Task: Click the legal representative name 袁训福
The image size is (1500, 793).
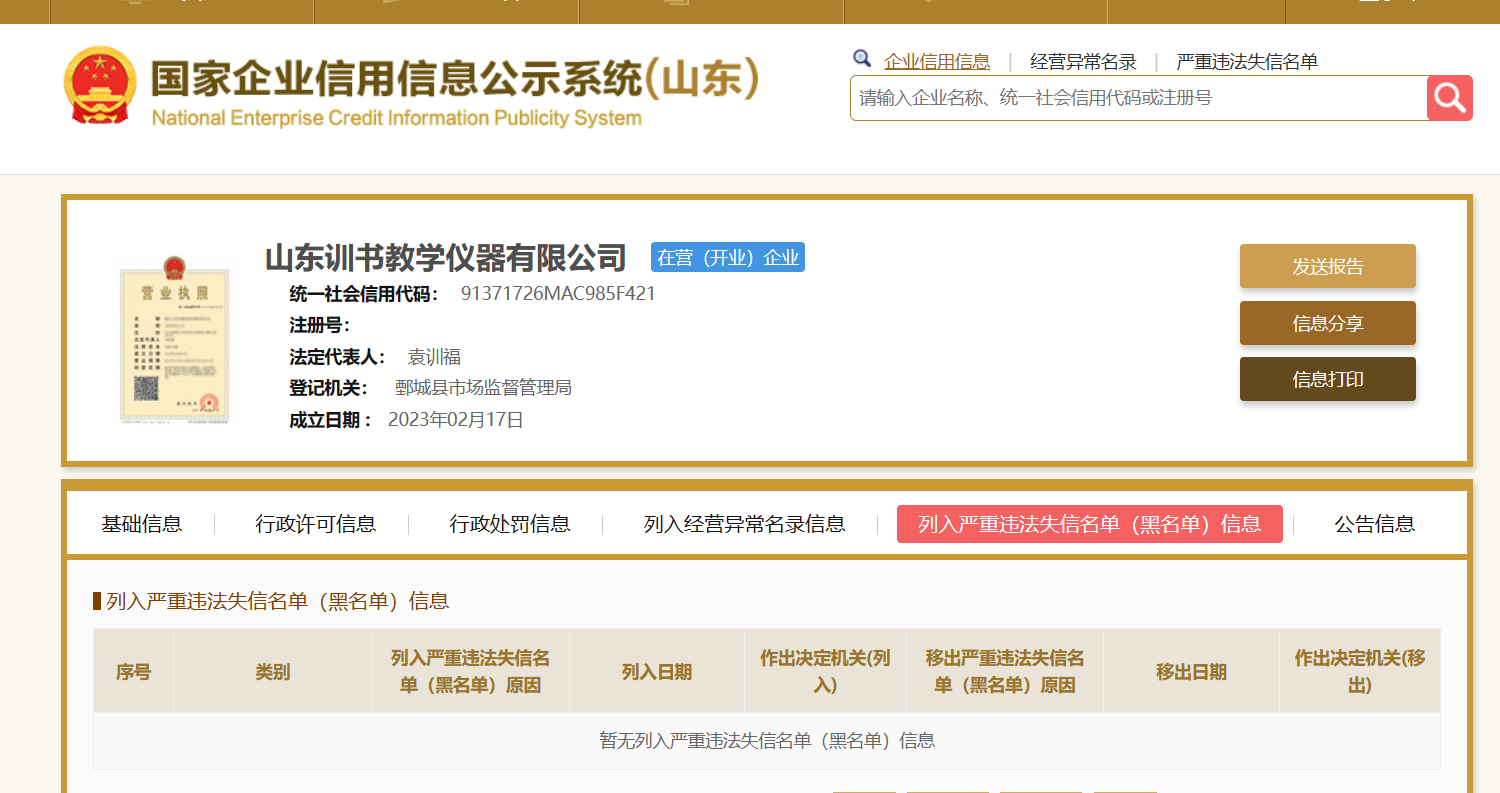Action: pos(434,357)
